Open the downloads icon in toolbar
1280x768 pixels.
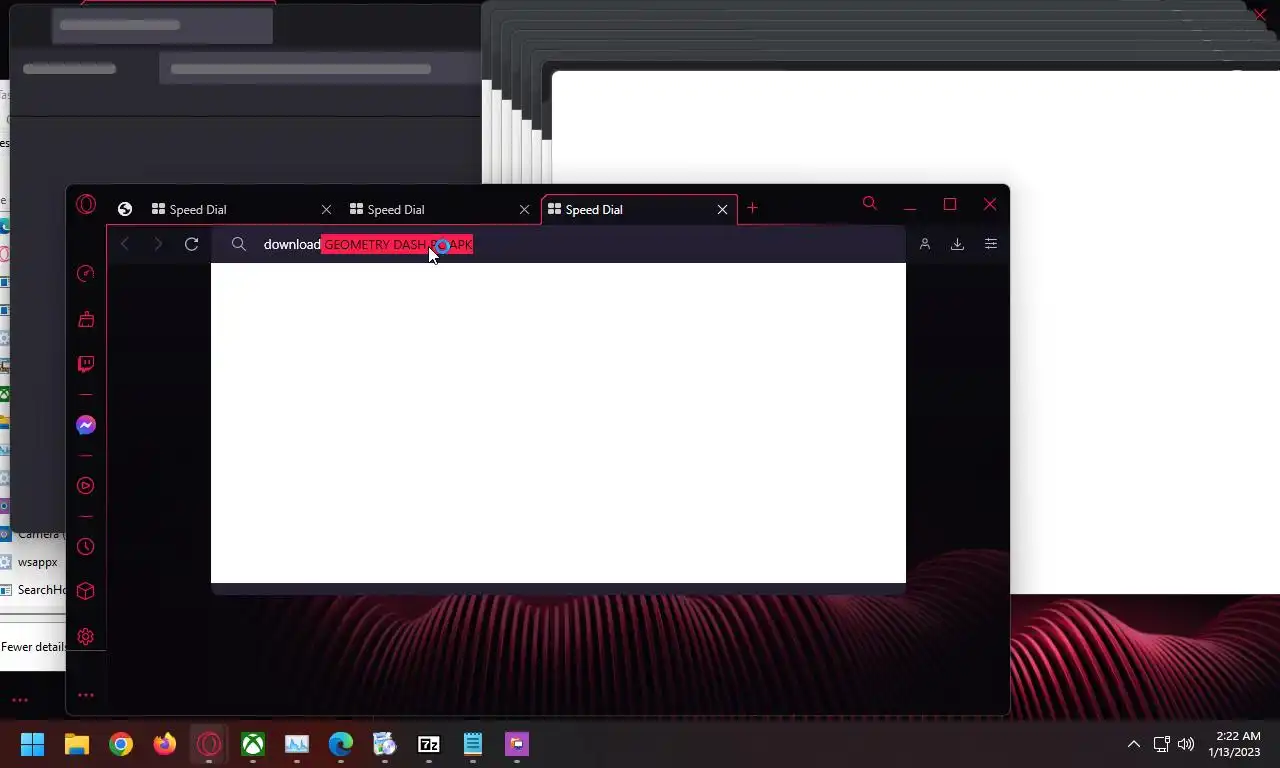957,244
